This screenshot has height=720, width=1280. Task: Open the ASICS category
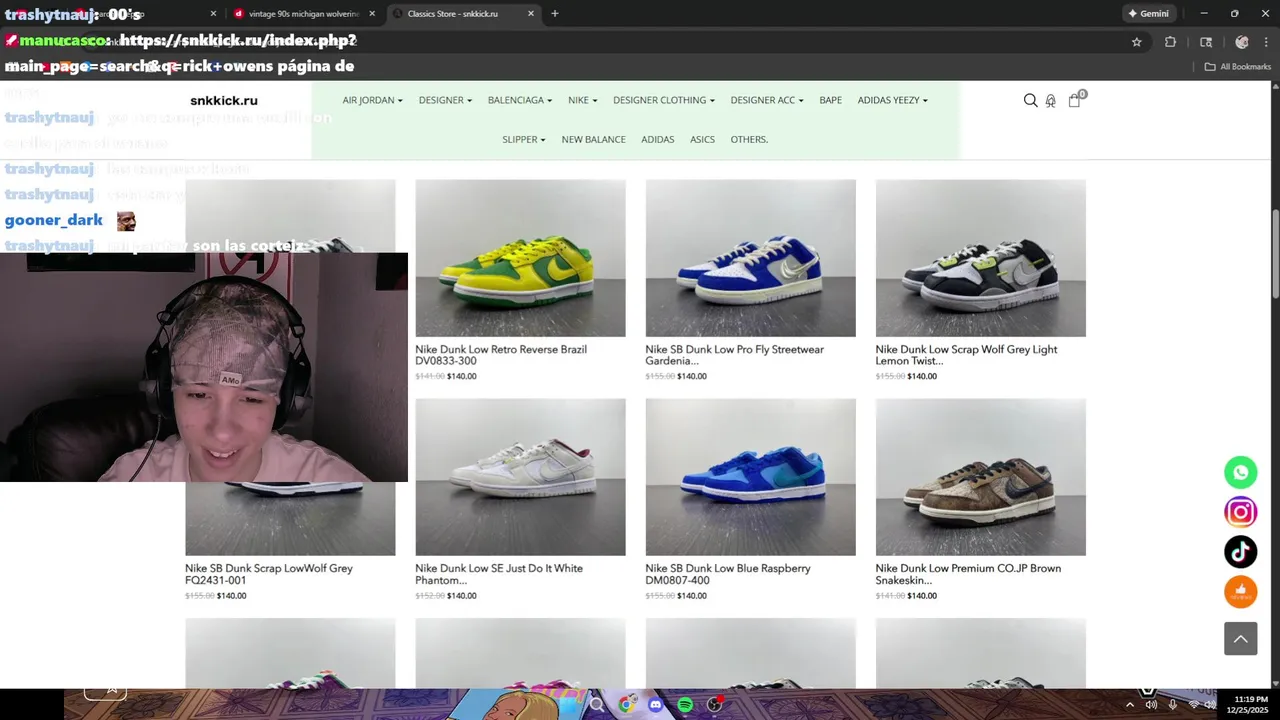pos(702,139)
